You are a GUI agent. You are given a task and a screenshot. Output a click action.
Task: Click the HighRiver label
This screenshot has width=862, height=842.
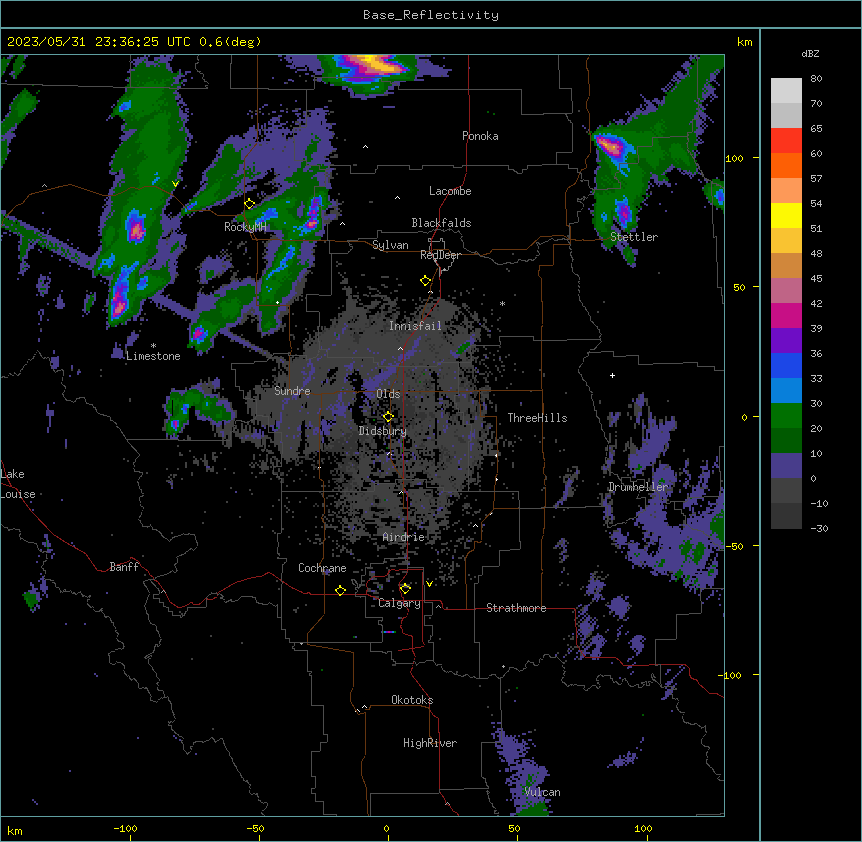pyautogui.click(x=430, y=743)
